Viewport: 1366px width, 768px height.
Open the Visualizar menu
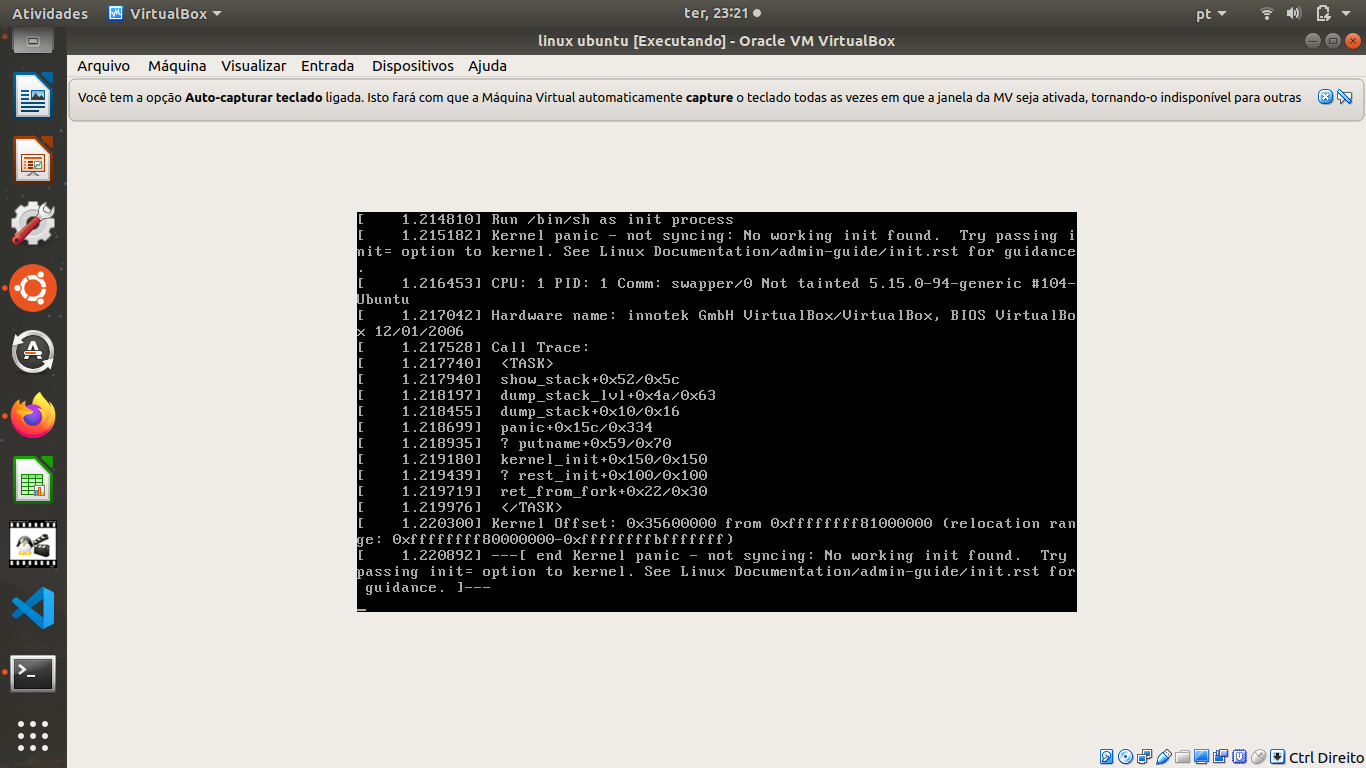[x=253, y=66]
